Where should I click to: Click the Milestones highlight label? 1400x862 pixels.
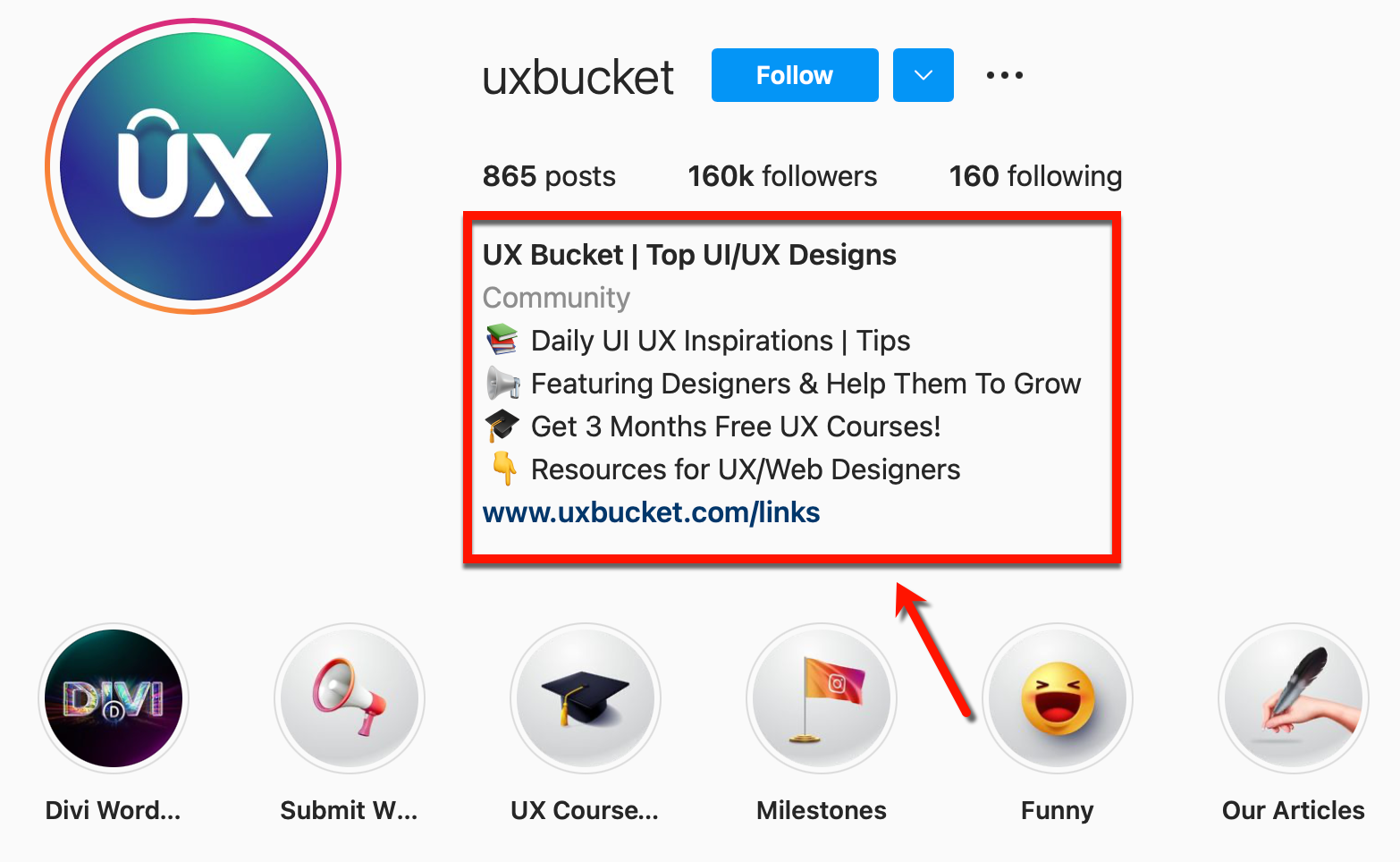(822, 810)
